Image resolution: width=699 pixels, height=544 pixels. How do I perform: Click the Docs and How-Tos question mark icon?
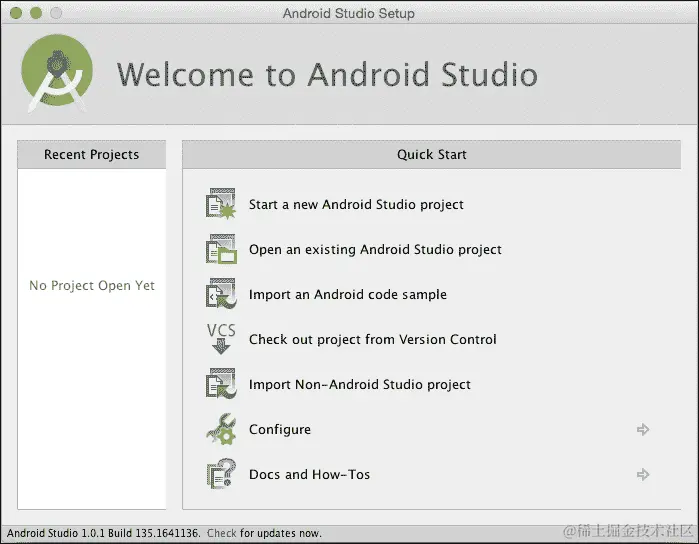tap(221, 474)
